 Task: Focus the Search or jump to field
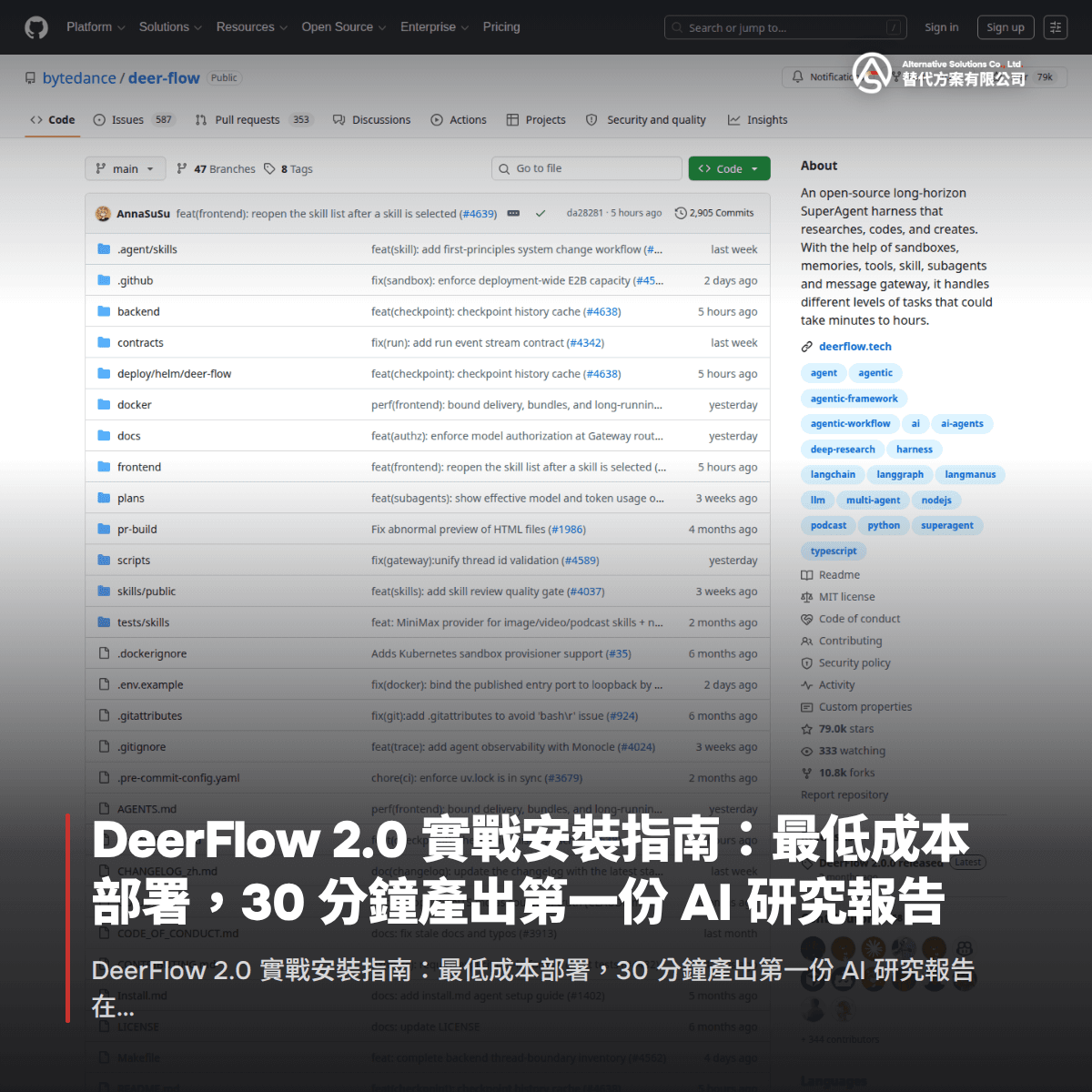786,28
